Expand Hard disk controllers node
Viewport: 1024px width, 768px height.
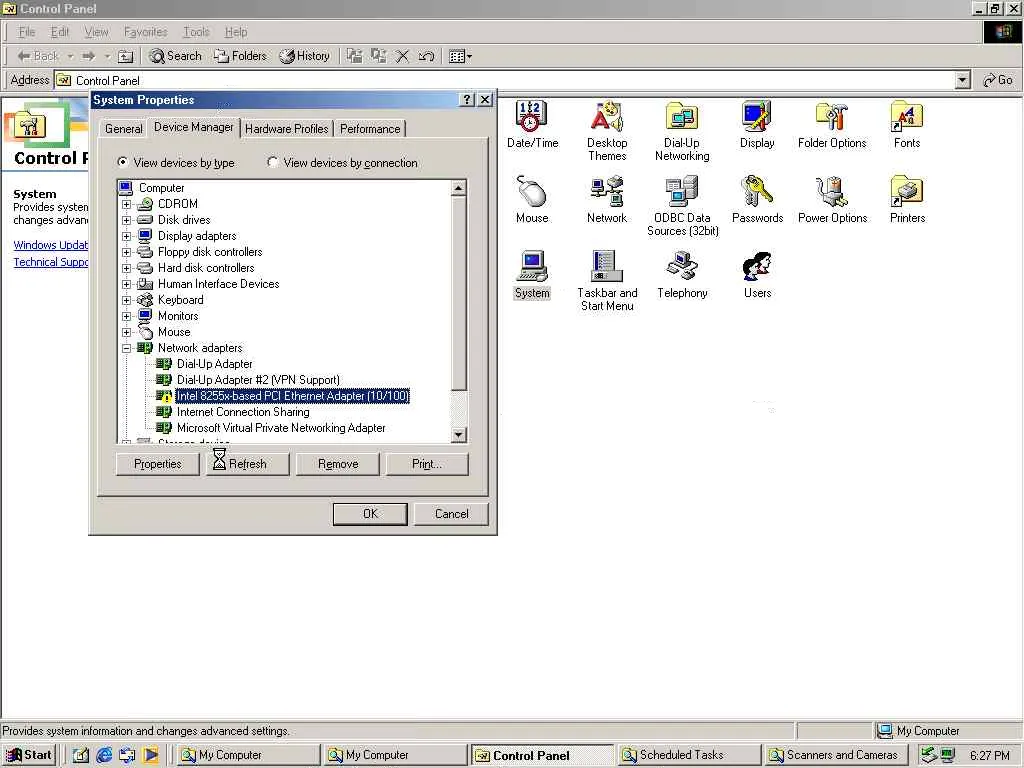(127, 268)
